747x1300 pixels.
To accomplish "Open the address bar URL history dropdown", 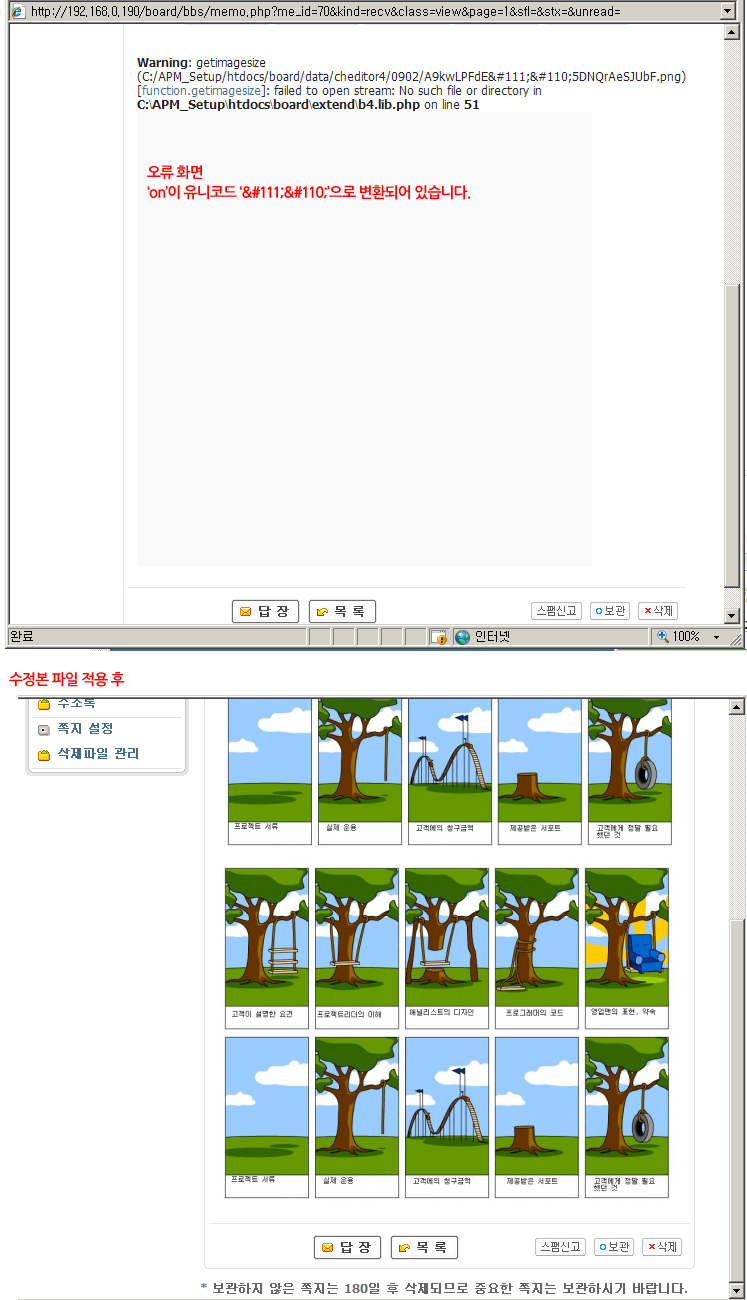I will click(x=728, y=11).
